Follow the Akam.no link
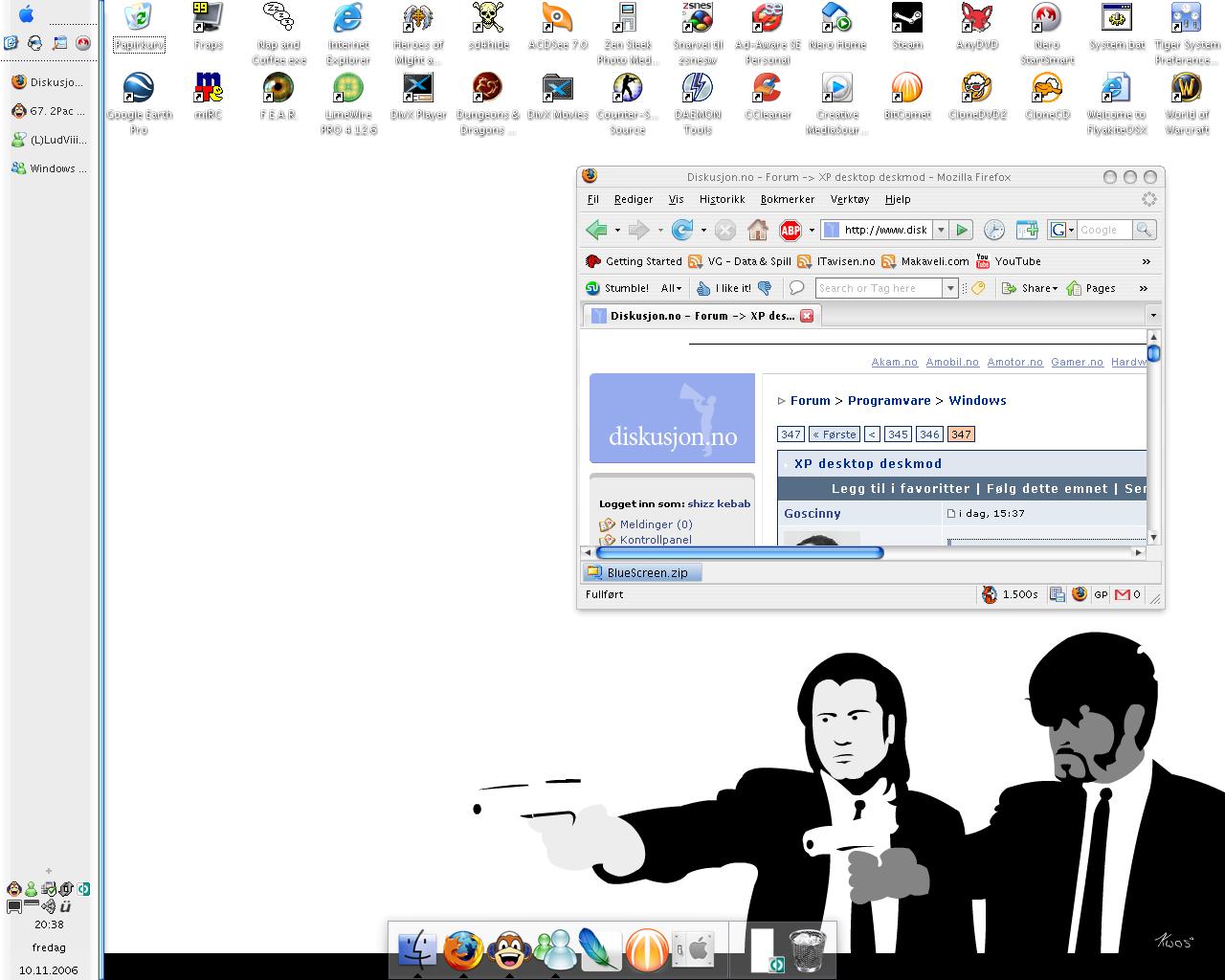The image size is (1225, 980). (894, 362)
